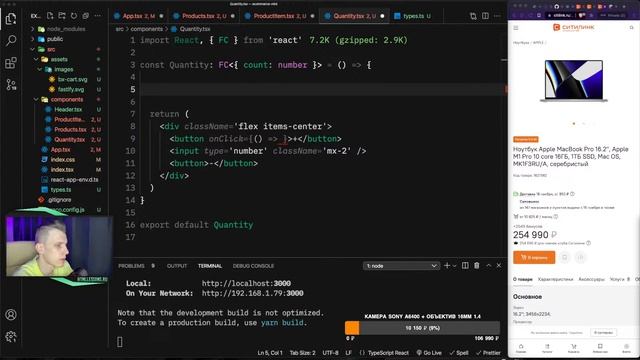Split the editor to the right

[x=485, y=16]
